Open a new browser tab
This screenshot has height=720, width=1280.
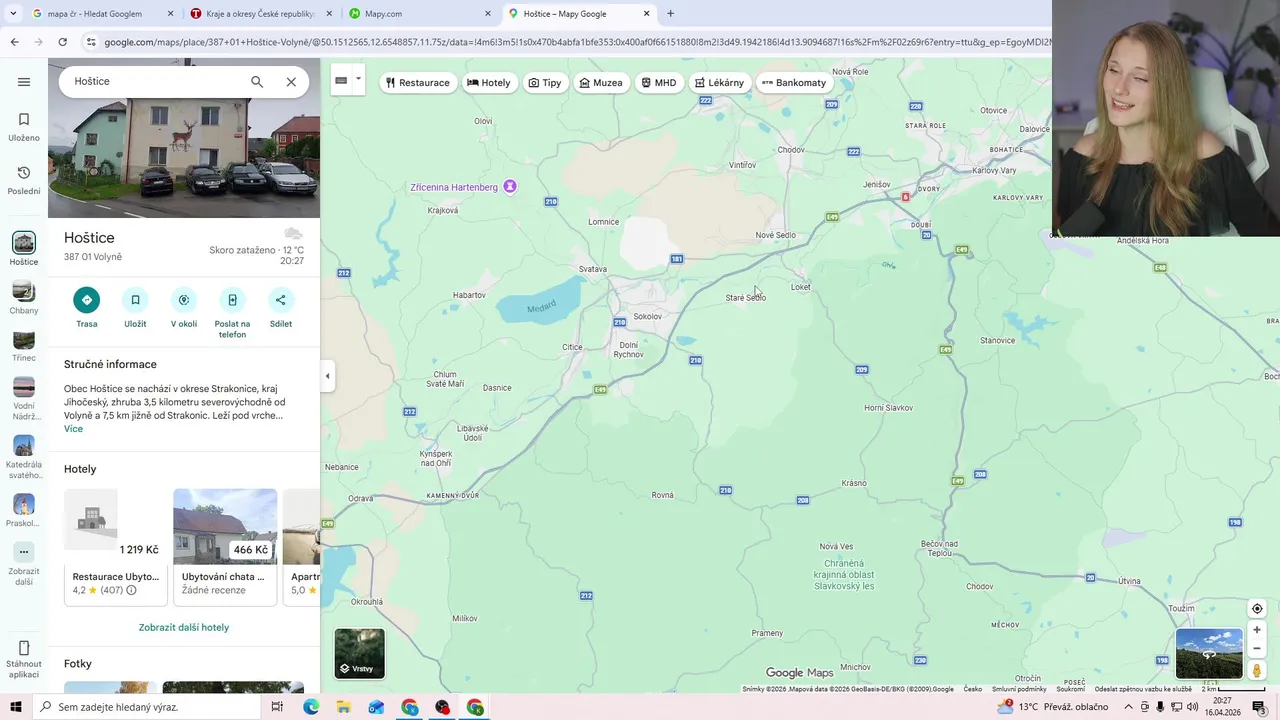point(670,14)
